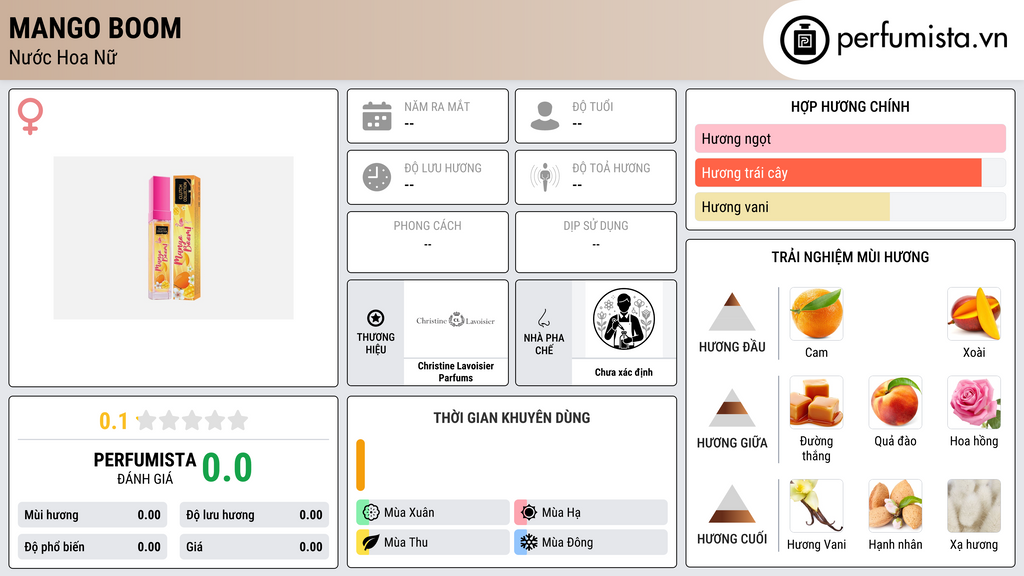Select the Hương Vani vanilla note image
The image size is (1024, 576).
[x=816, y=505]
